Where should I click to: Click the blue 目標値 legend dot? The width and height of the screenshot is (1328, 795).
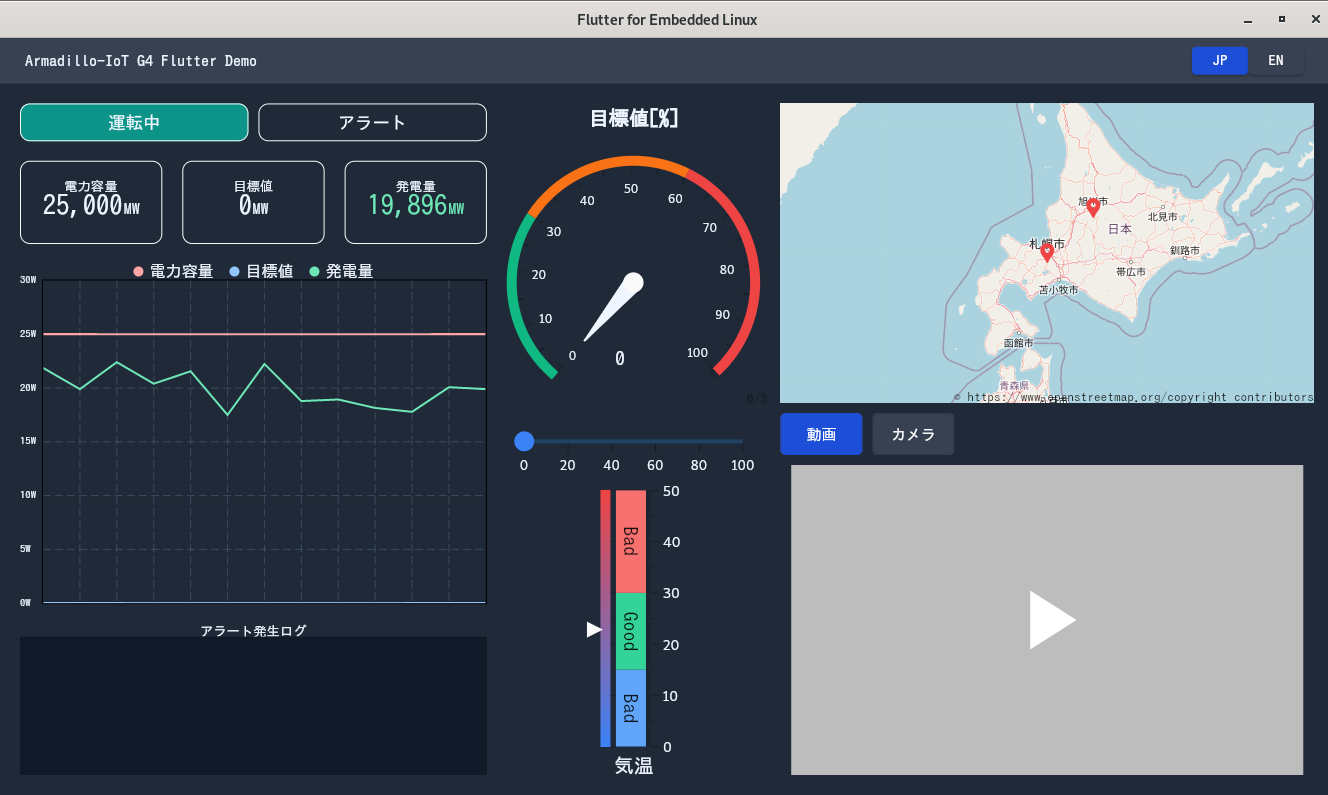point(235,272)
